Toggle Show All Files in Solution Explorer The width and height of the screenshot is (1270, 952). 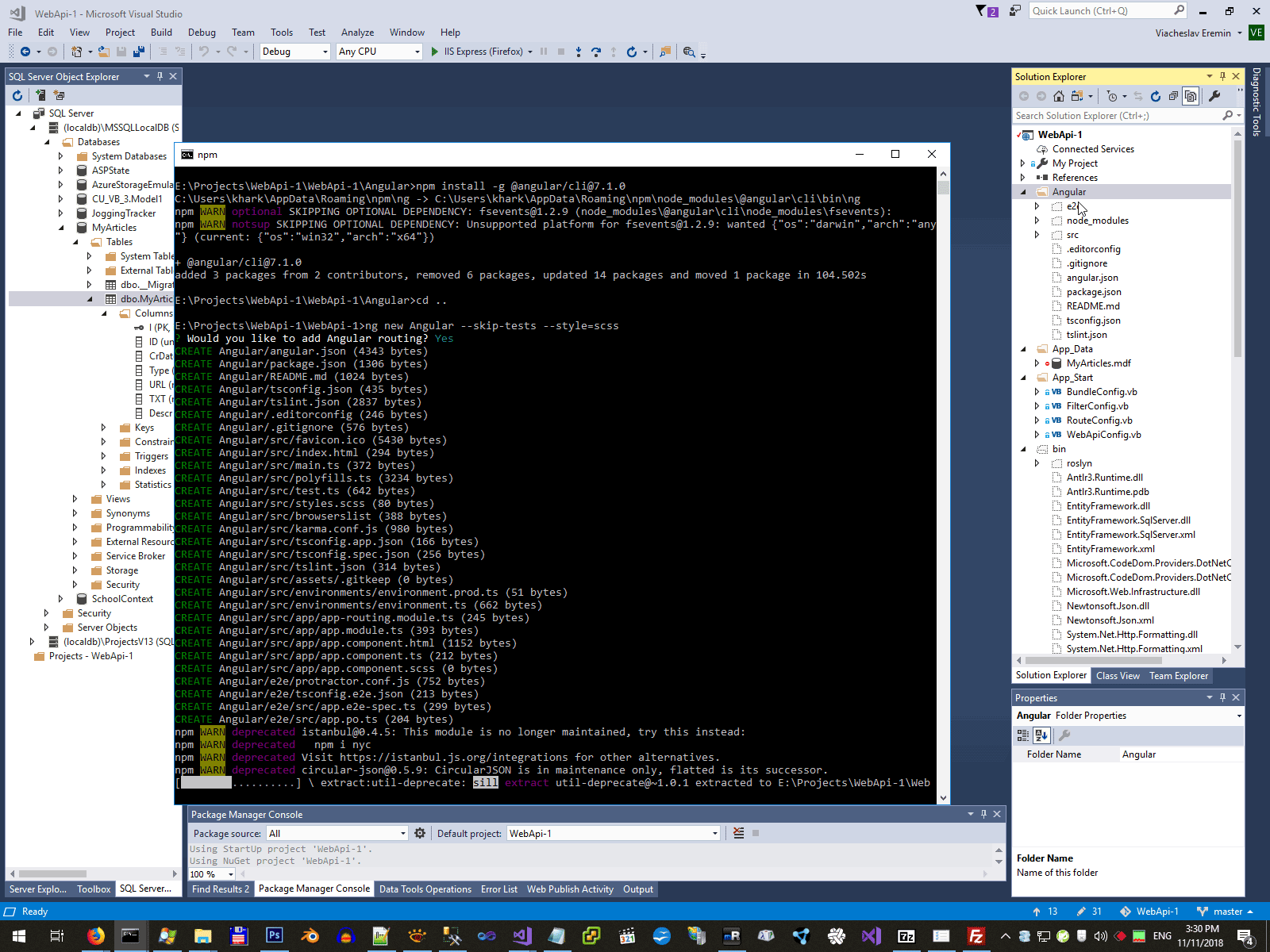tap(1191, 96)
